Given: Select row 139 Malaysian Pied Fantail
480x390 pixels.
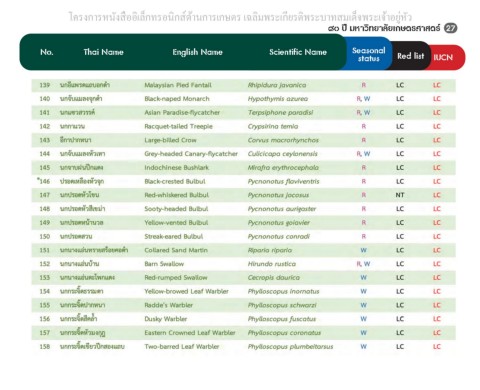Looking at the screenshot, I should 244,85.
